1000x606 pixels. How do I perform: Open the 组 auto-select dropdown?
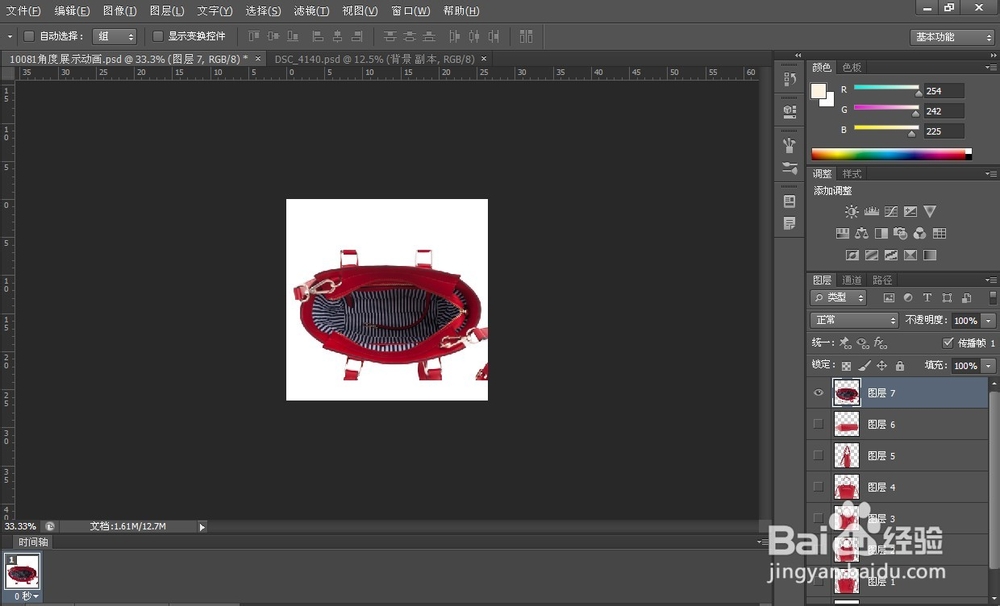[x=115, y=36]
